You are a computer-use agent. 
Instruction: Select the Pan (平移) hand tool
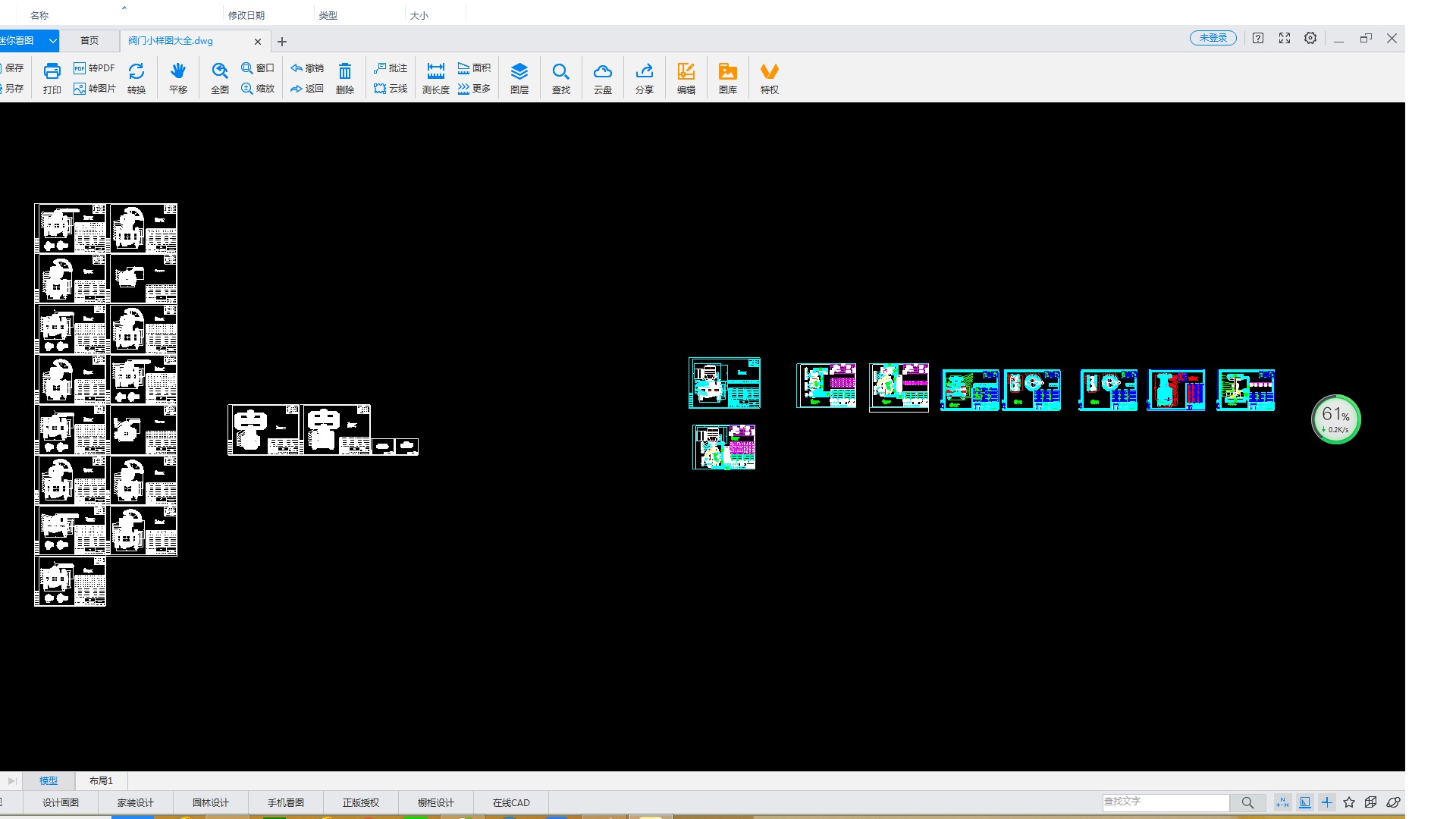177,72
